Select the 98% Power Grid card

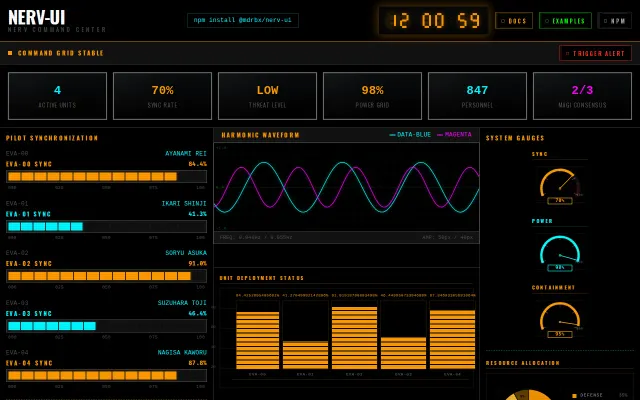click(372, 96)
